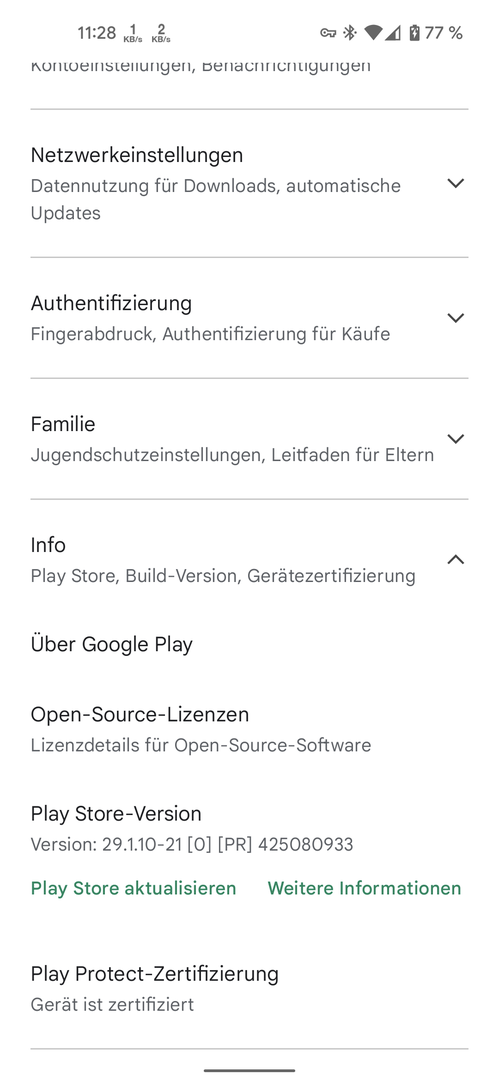Tap the Wi-Fi signal icon

pos(373,32)
